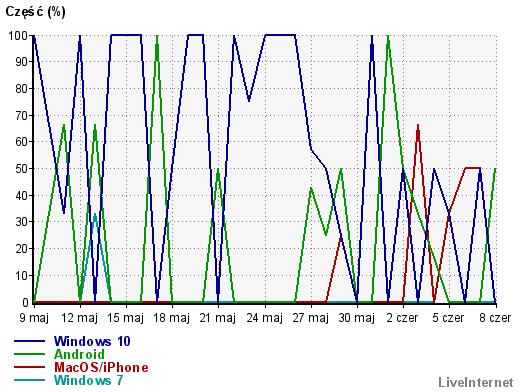Click the Część (%) axis title

pos(35,12)
